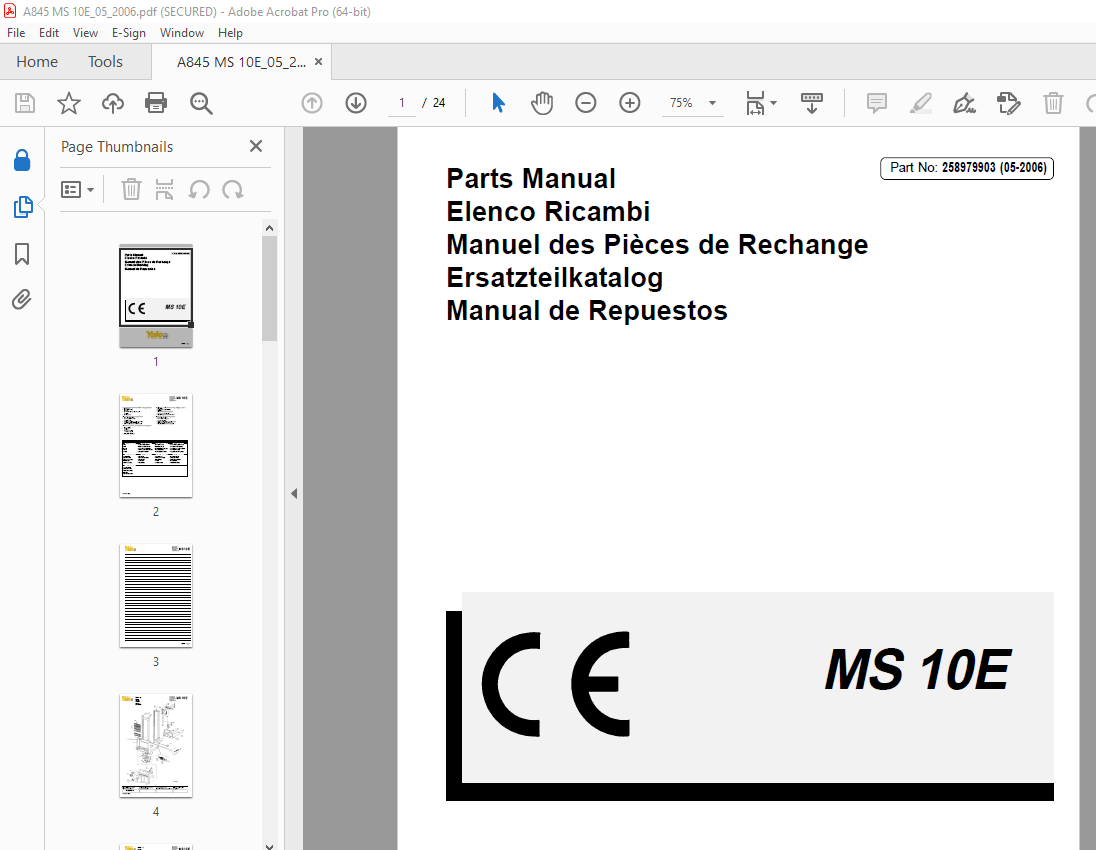
Task: Select the arrow Selection tool
Action: pos(498,103)
